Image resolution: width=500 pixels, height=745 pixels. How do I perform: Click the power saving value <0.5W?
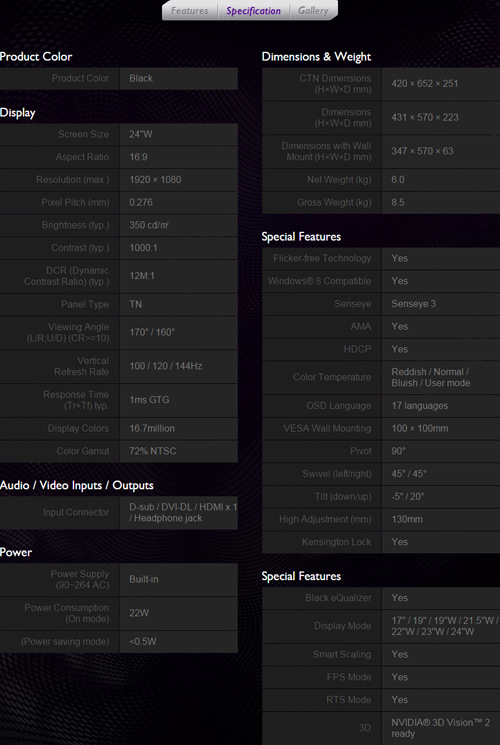coord(143,641)
